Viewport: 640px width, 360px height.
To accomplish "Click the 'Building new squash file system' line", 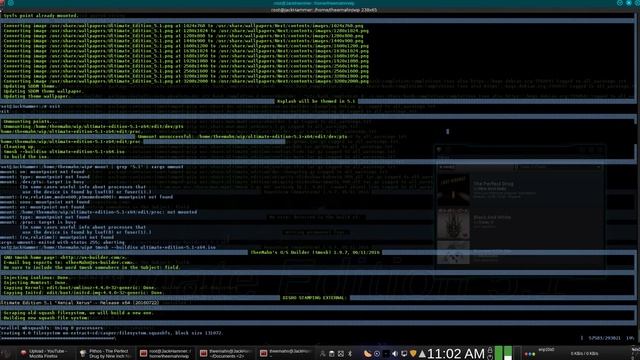I will [45, 318].
